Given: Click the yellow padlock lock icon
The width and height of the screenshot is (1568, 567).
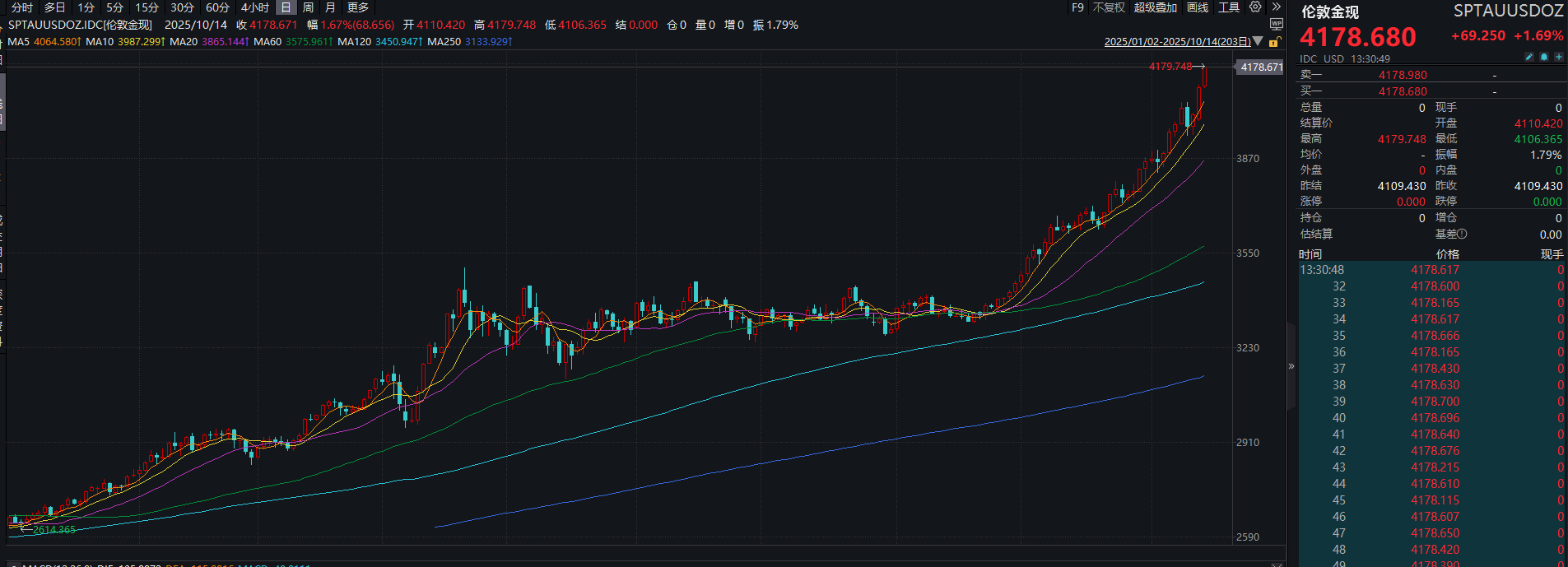Looking at the screenshot, I should click(x=1274, y=42).
